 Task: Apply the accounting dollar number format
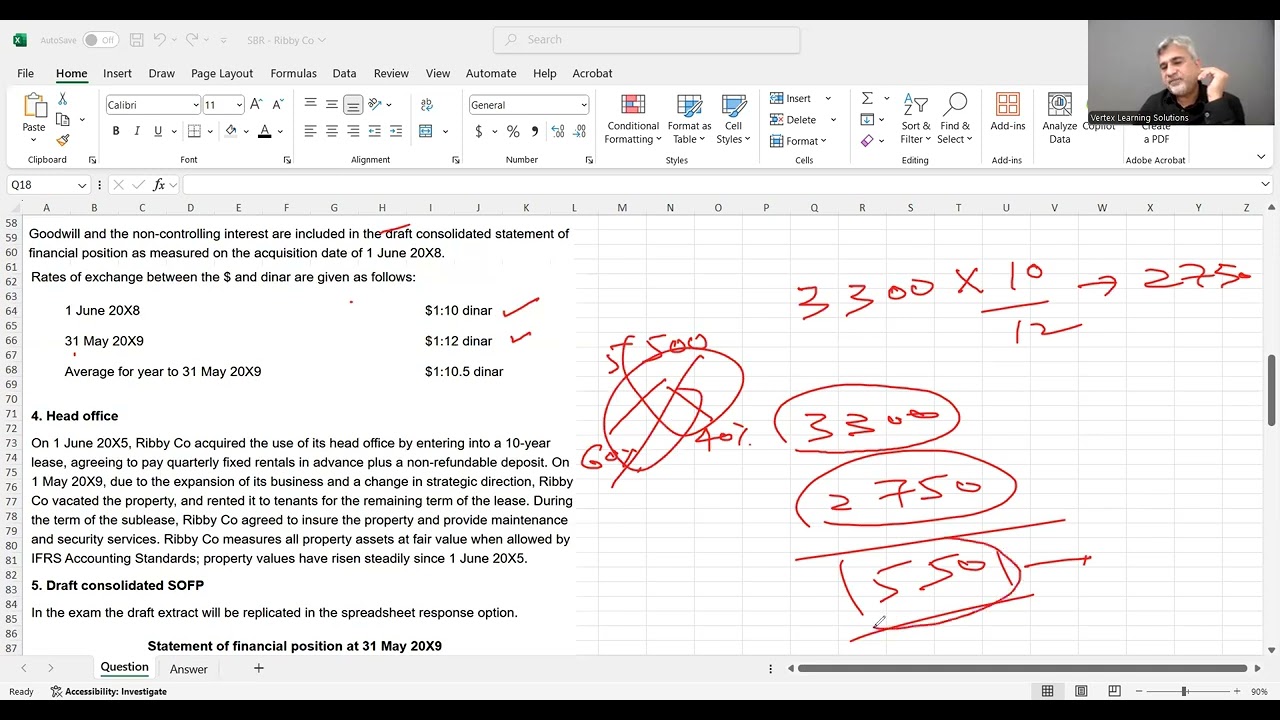pyautogui.click(x=478, y=131)
